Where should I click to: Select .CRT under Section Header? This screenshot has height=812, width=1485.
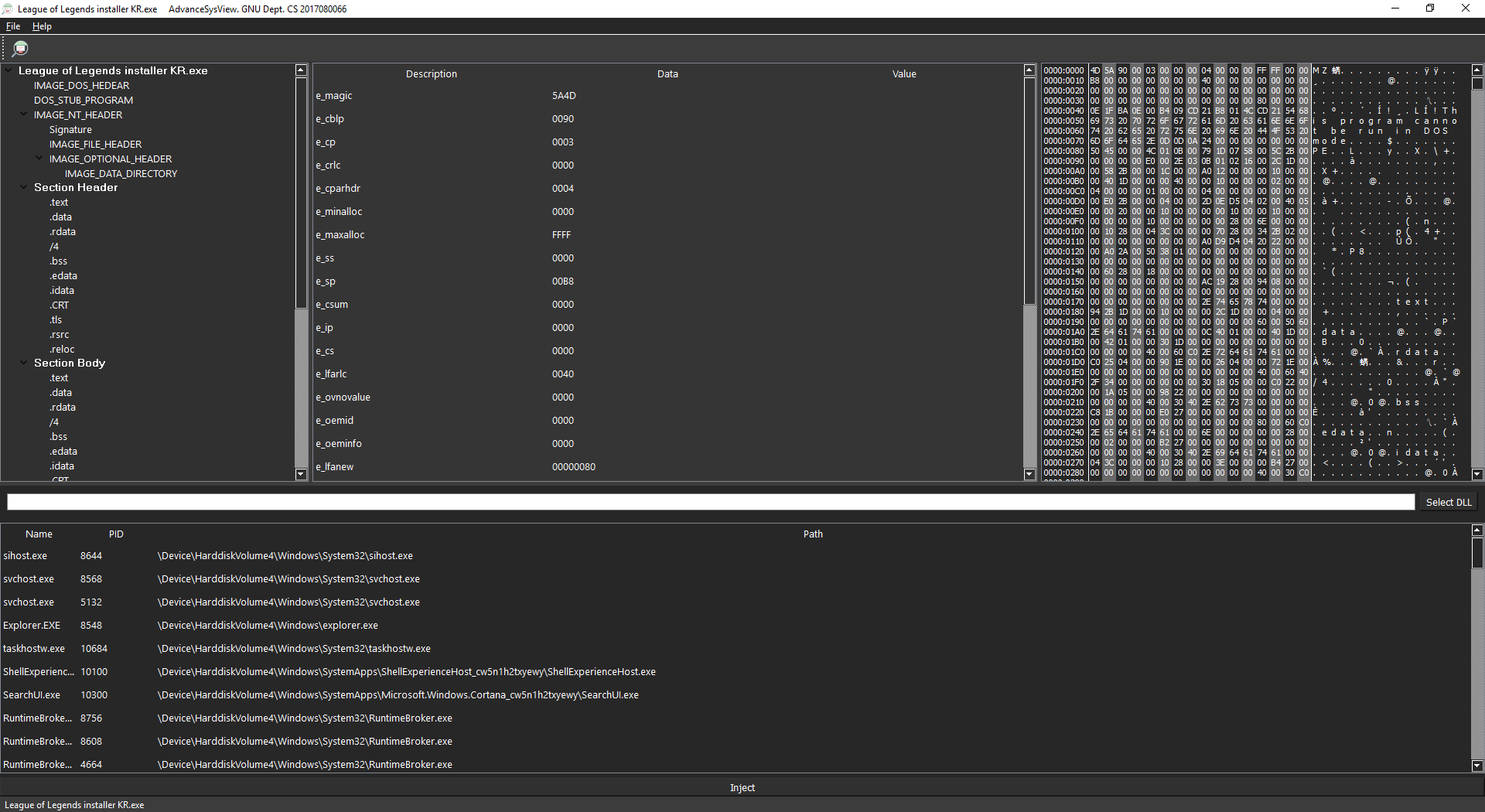click(x=60, y=305)
